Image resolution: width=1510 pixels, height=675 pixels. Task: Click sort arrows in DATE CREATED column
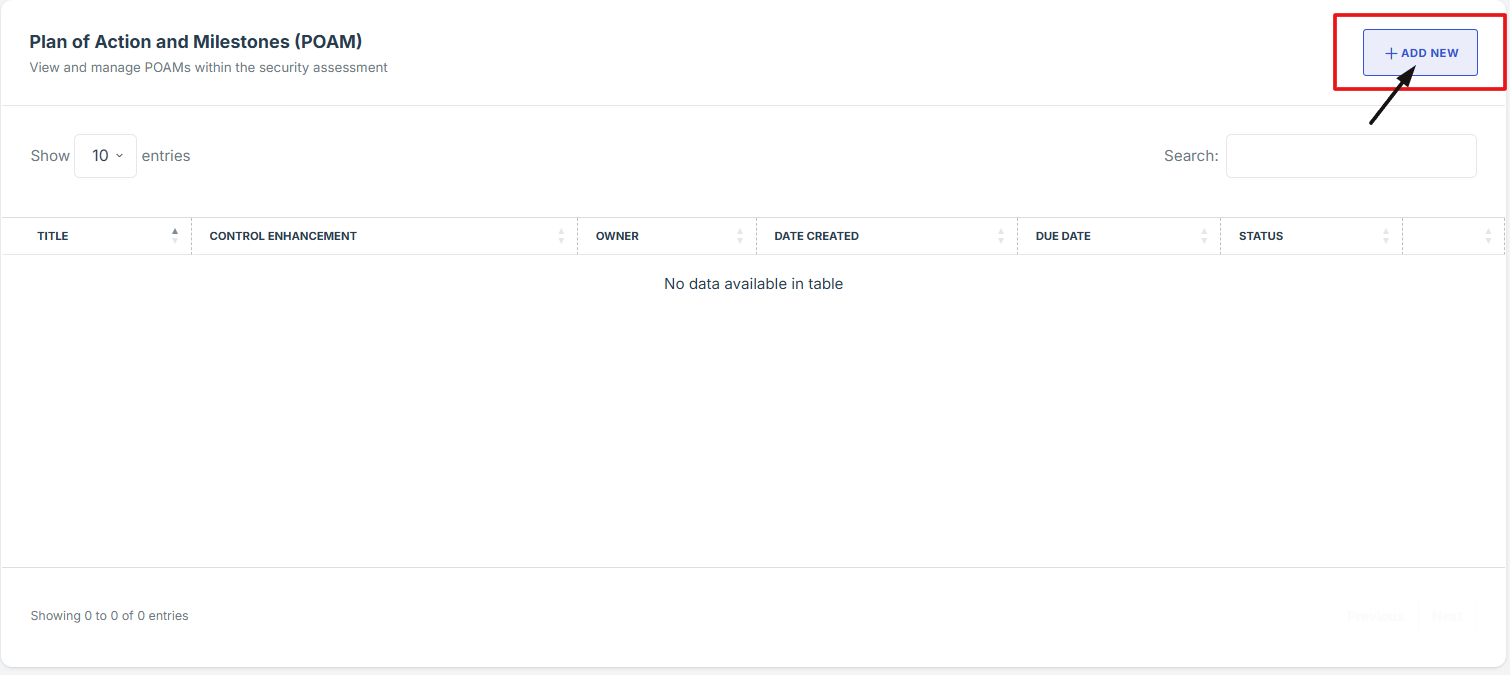1001,236
